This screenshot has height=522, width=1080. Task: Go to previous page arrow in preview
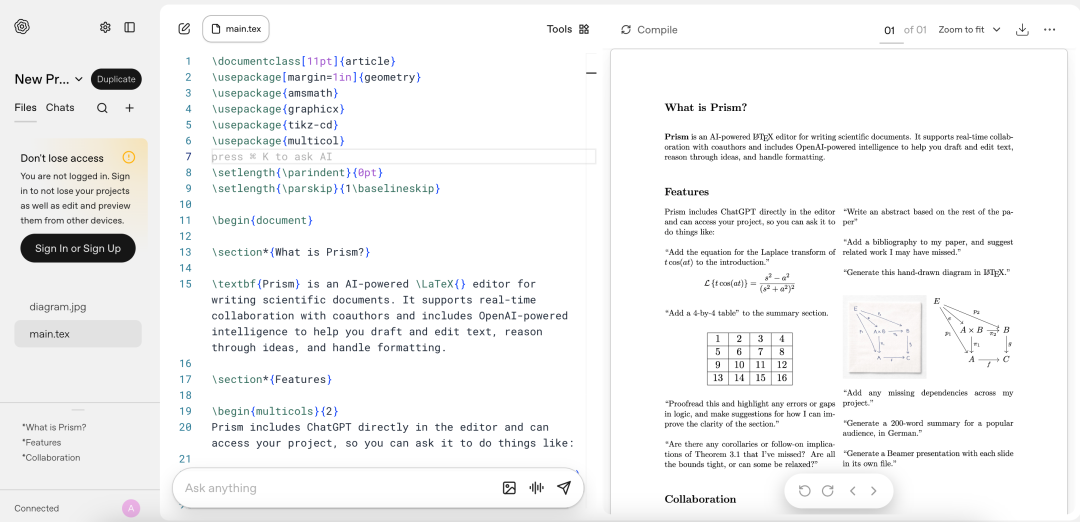tap(853, 491)
